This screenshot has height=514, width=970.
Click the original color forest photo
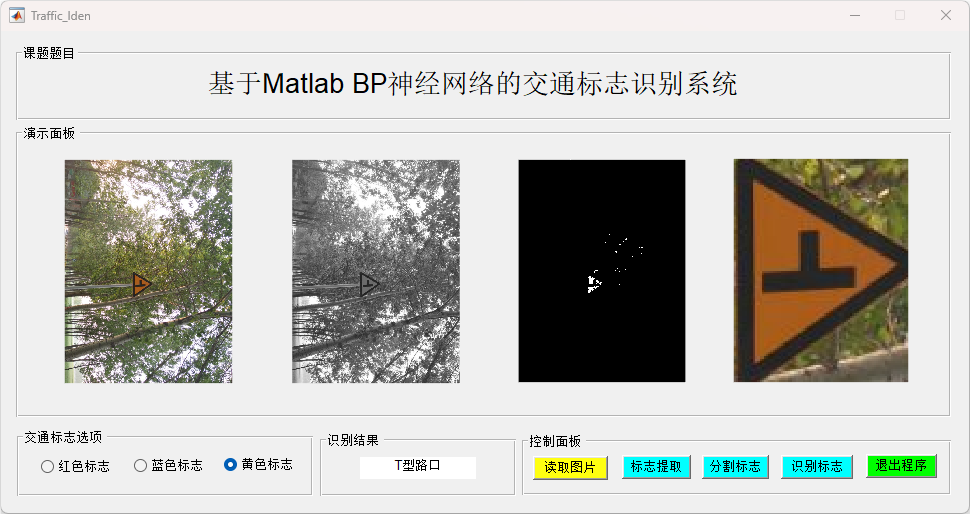click(x=148, y=271)
